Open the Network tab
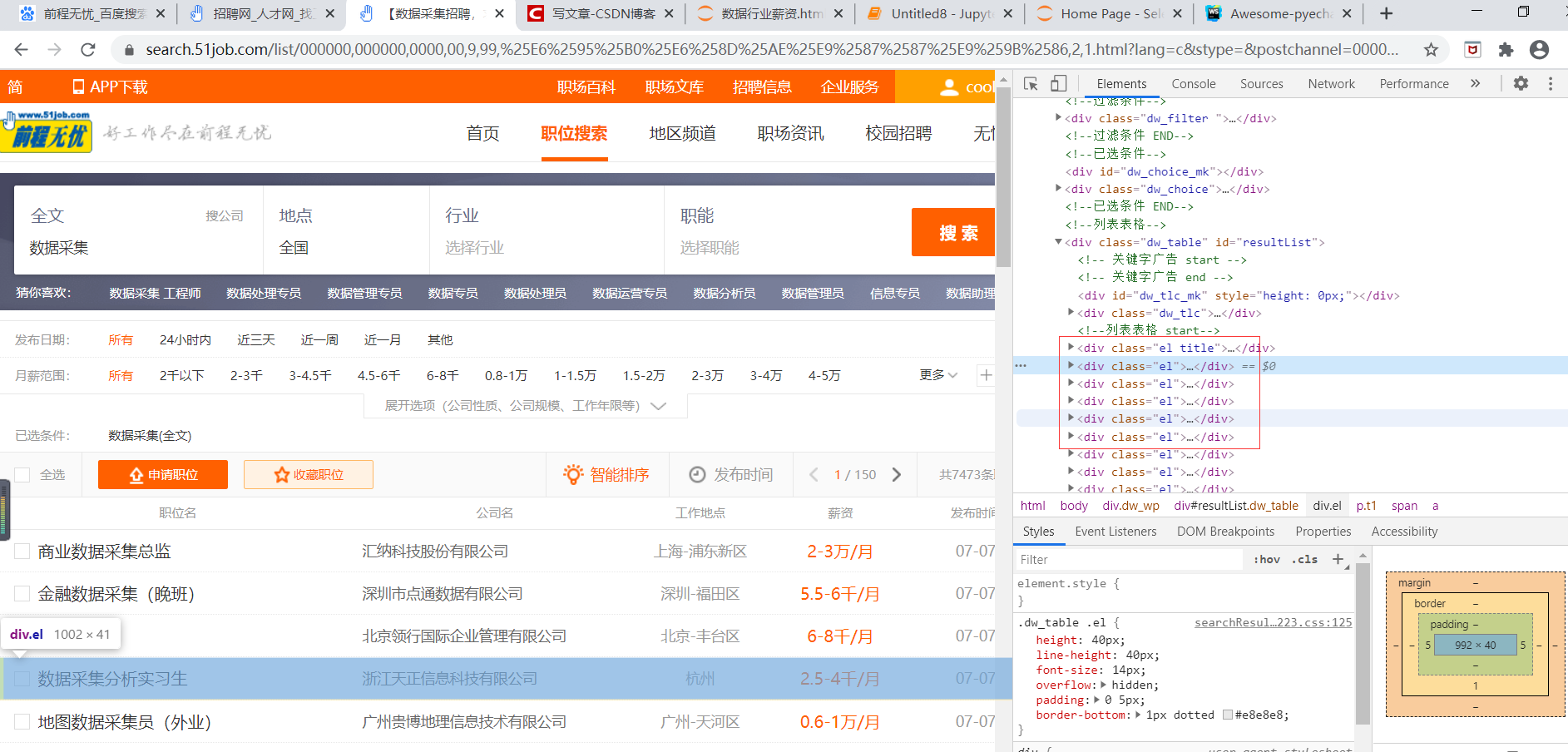 1331,83
